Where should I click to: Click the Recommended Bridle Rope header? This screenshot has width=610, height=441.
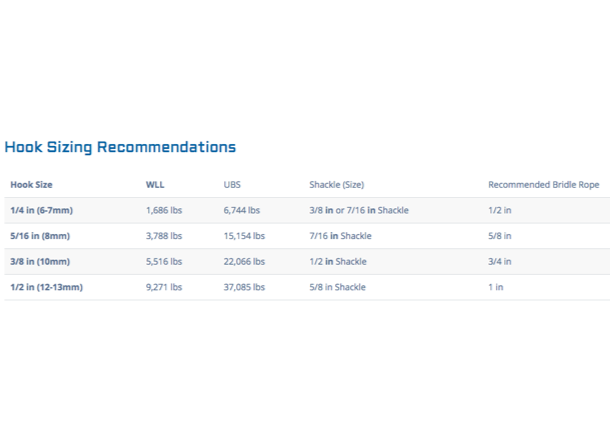544,185
